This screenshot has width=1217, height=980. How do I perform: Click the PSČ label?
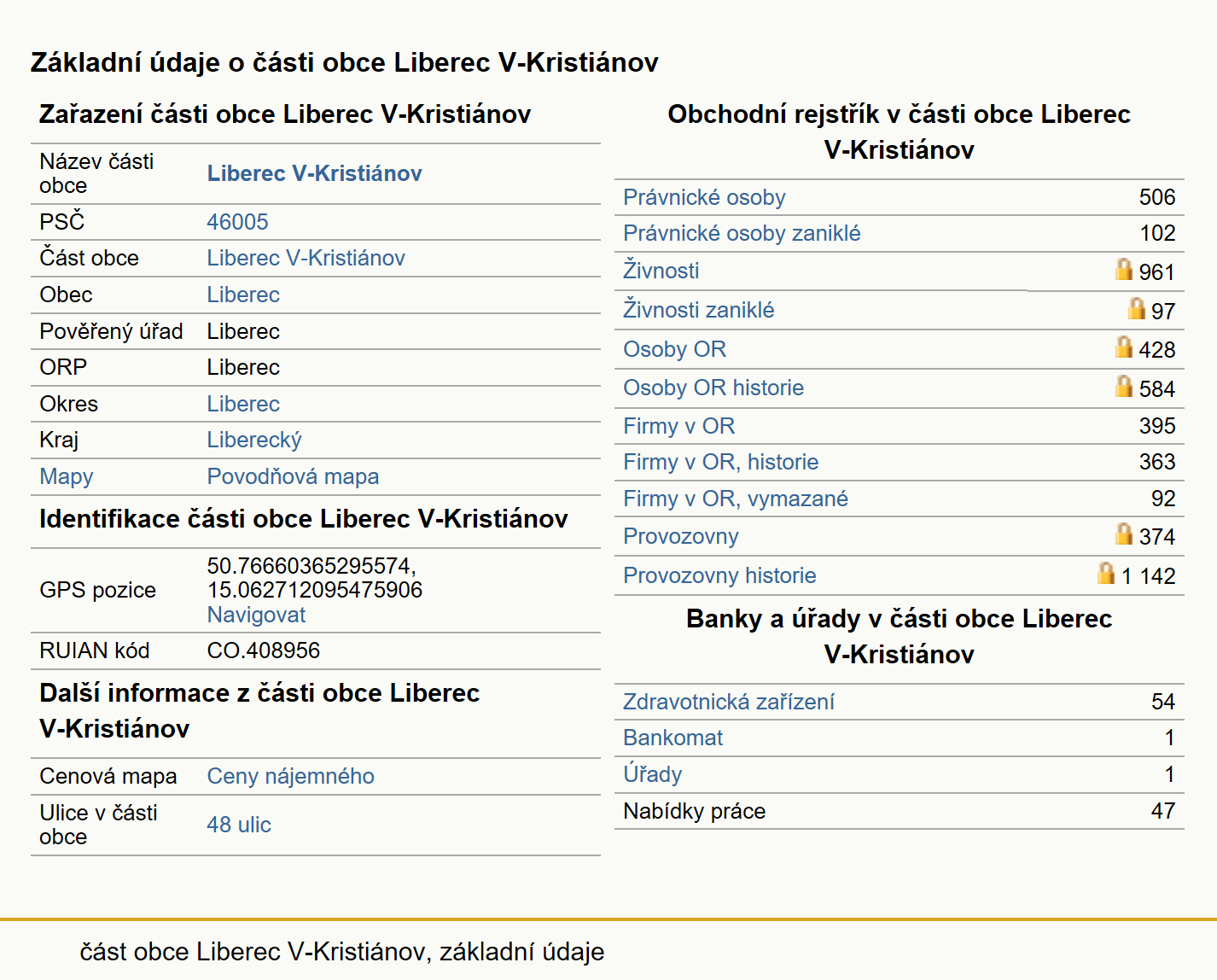pyautogui.click(x=62, y=221)
